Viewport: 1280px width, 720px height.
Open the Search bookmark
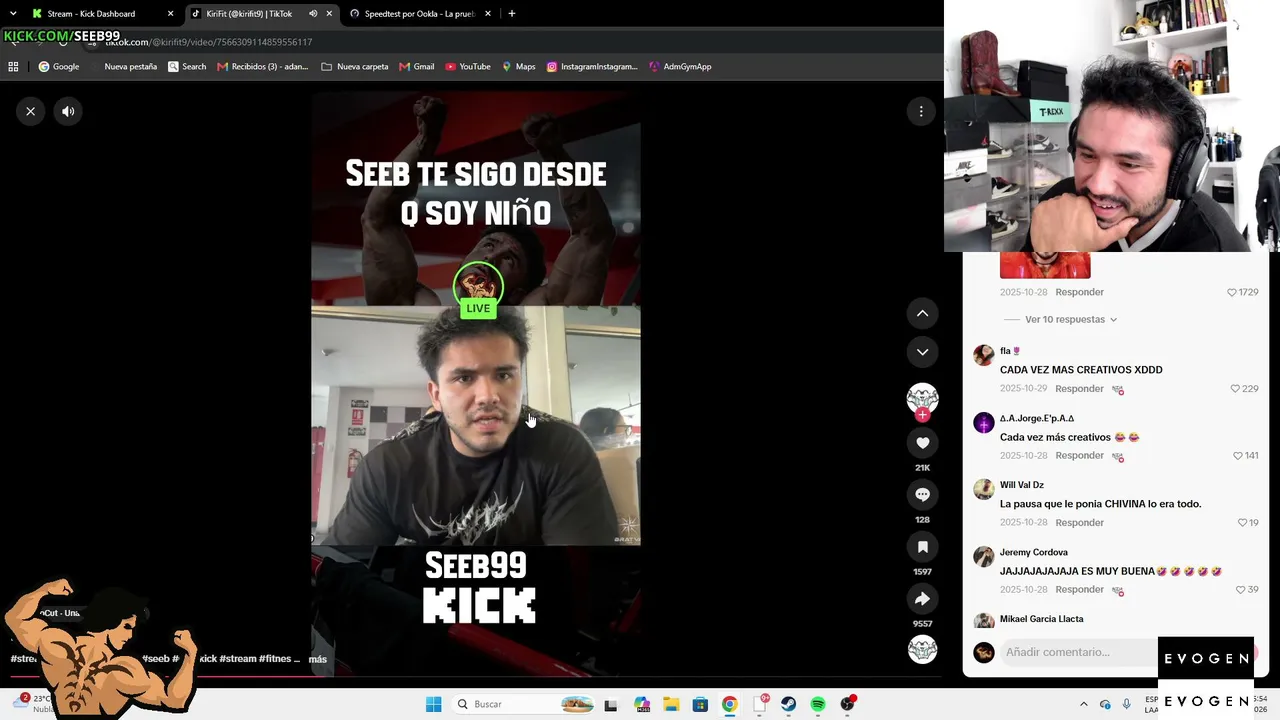coord(187,67)
